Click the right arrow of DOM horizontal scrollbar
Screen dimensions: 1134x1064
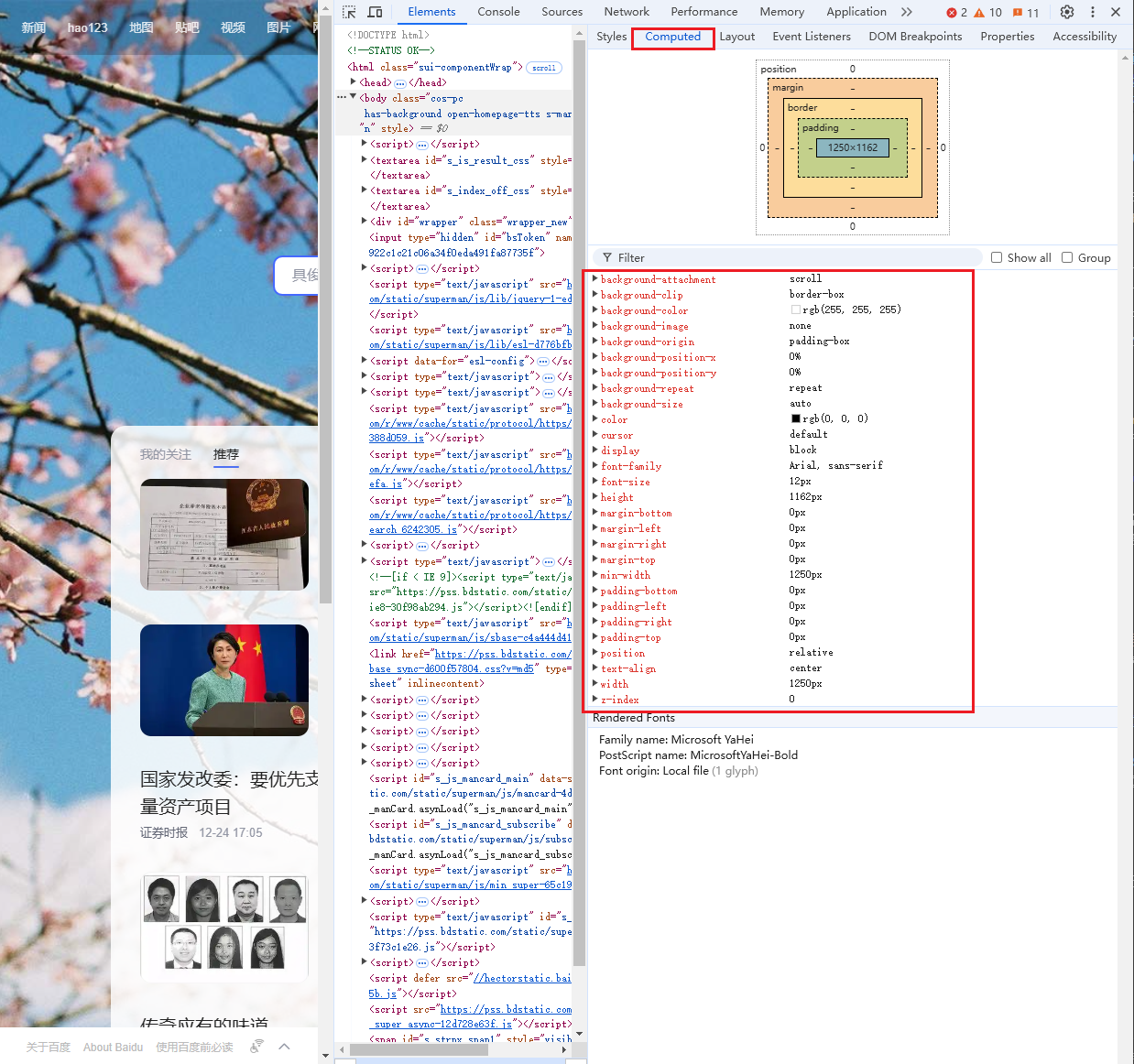coord(564,1049)
